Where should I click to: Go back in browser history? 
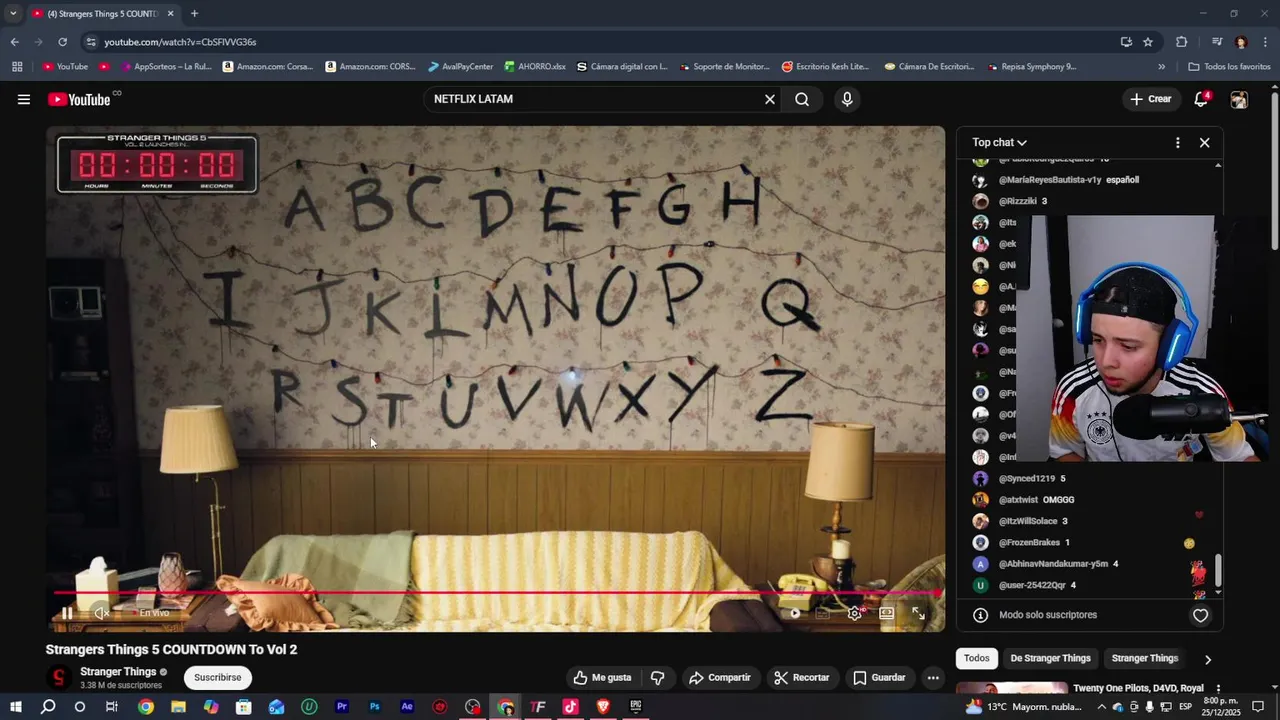click(x=14, y=42)
